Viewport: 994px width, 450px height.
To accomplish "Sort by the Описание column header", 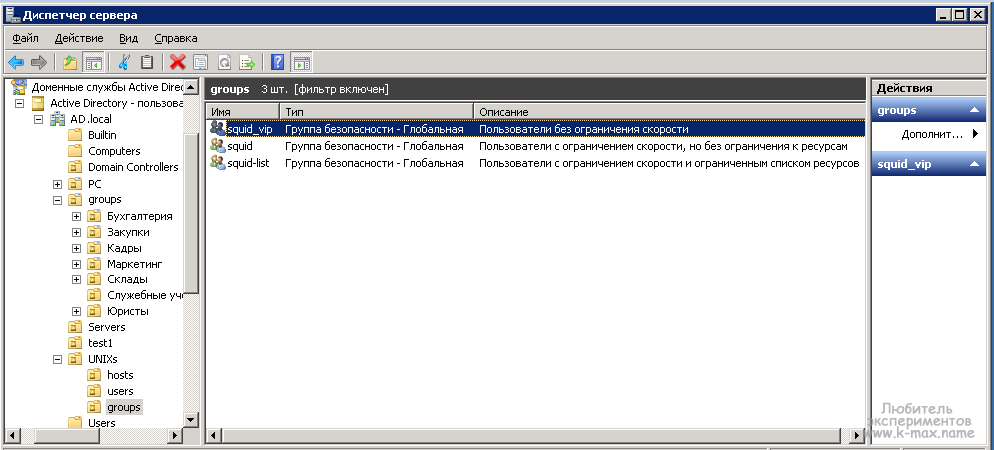I will click(x=669, y=112).
